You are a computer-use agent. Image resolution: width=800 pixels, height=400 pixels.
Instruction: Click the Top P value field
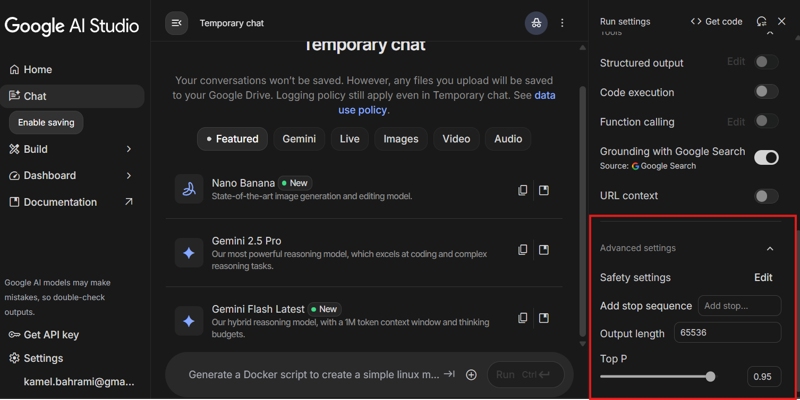point(764,377)
